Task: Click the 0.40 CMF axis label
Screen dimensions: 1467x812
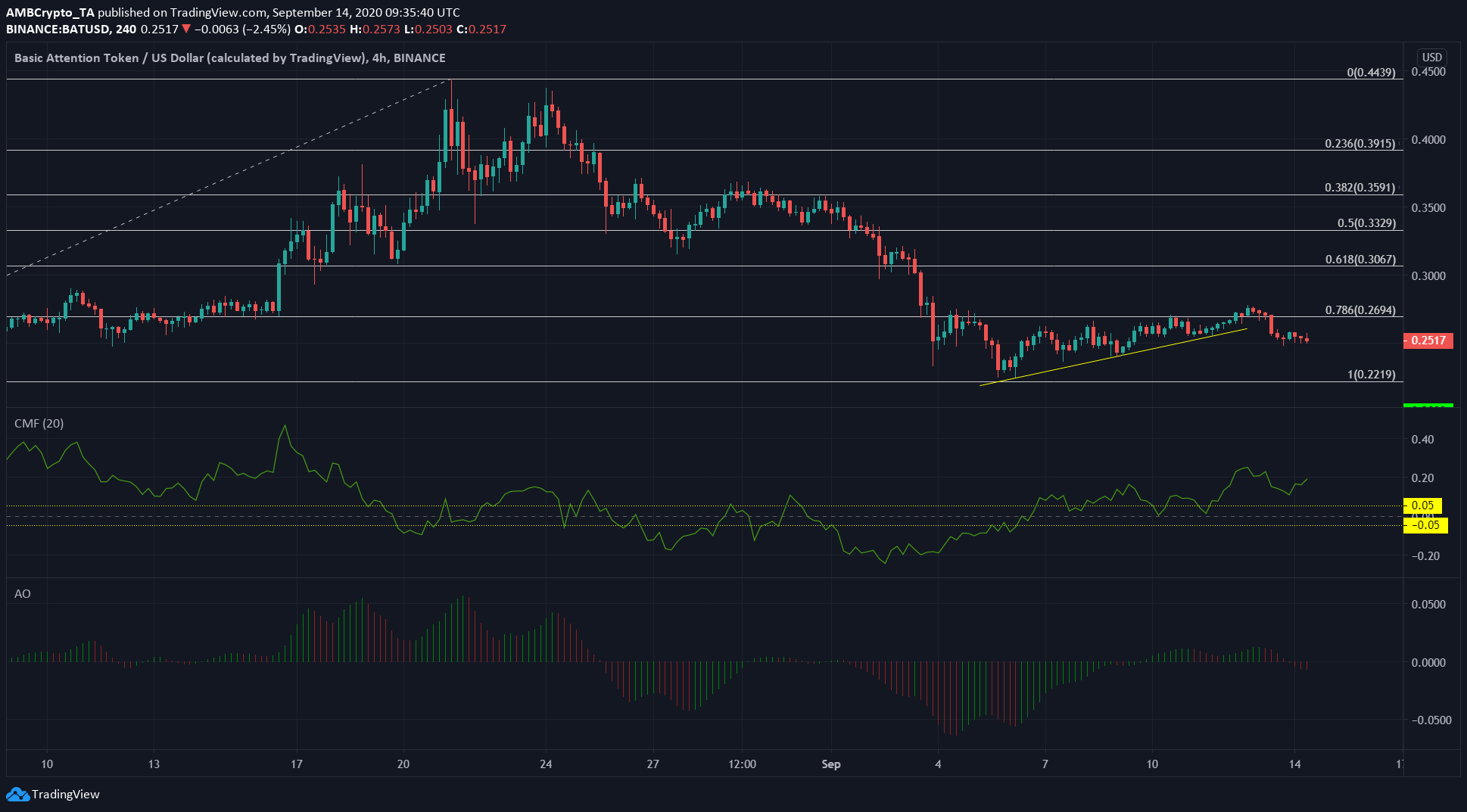Action: coord(1422,440)
